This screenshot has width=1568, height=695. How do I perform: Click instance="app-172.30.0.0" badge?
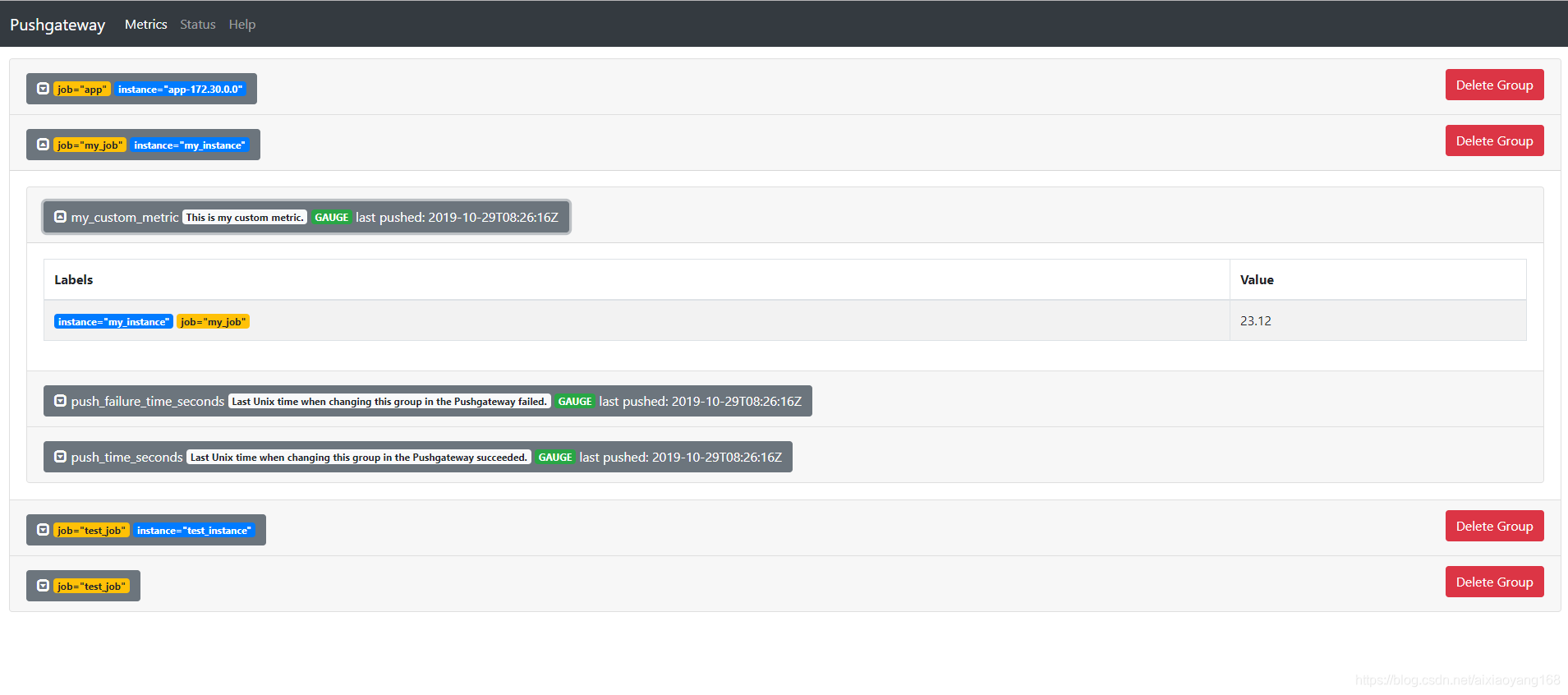pos(180,90)
